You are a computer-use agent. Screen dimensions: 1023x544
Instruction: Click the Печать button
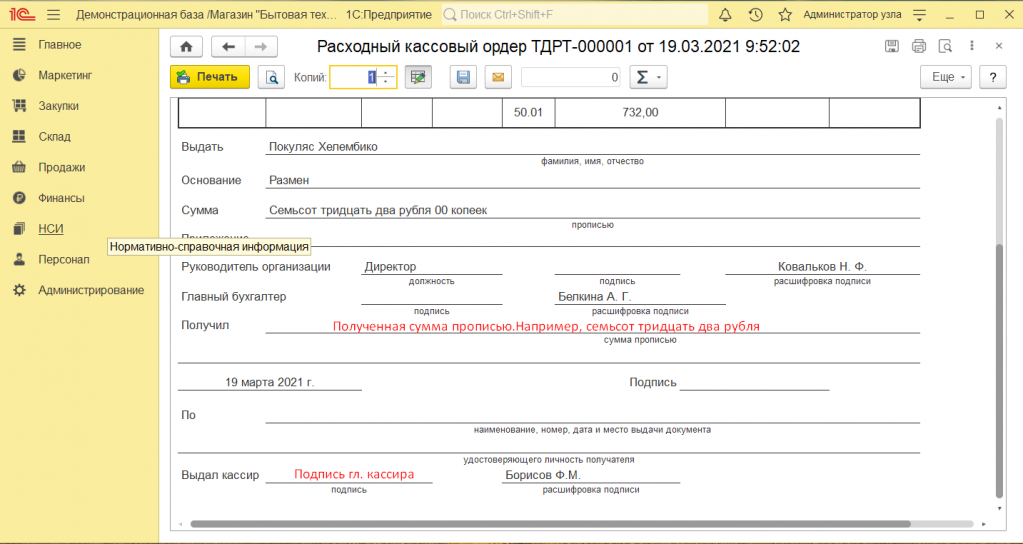point(209,77)
